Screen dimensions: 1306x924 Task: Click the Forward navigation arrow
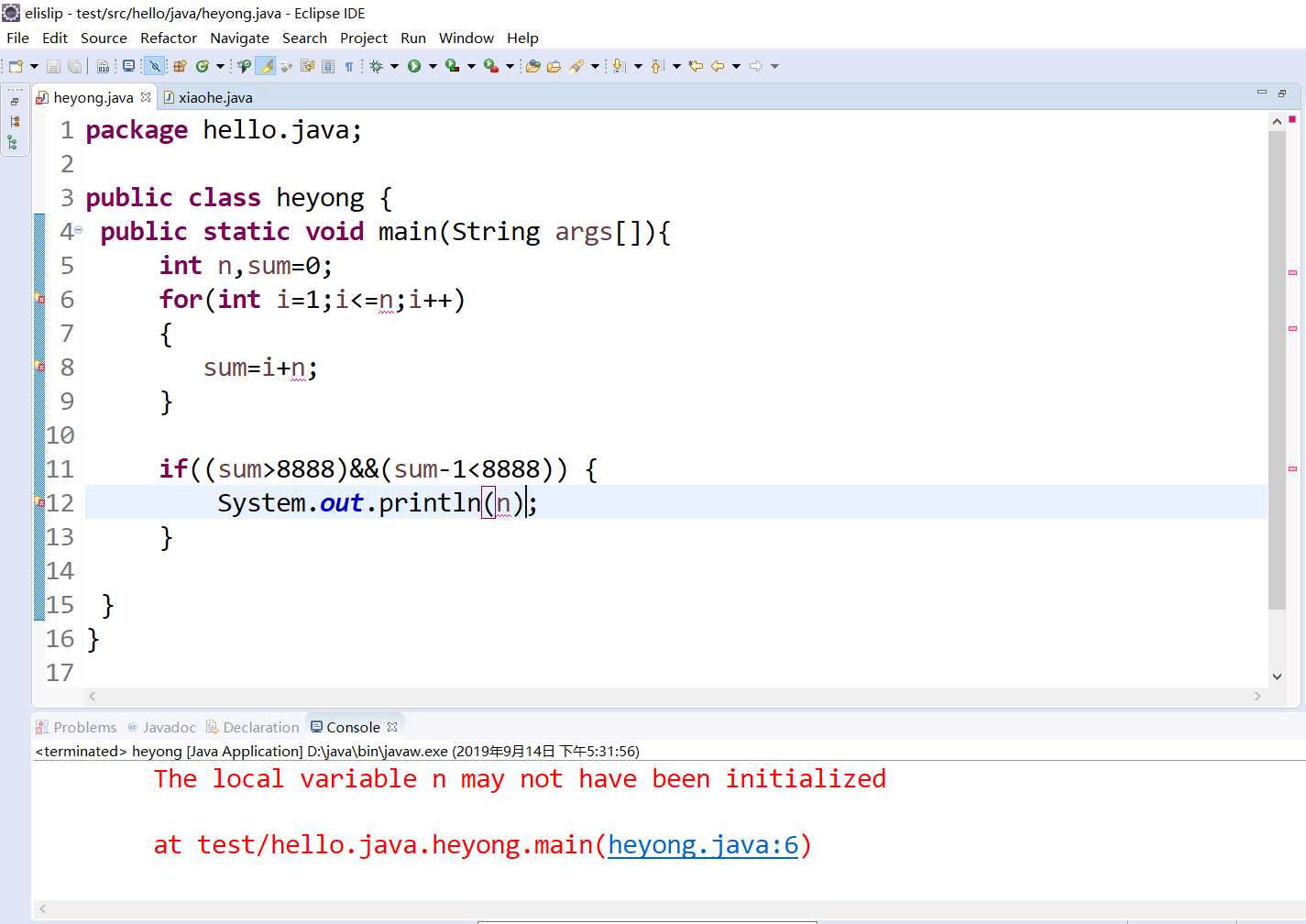pos(756,66)
